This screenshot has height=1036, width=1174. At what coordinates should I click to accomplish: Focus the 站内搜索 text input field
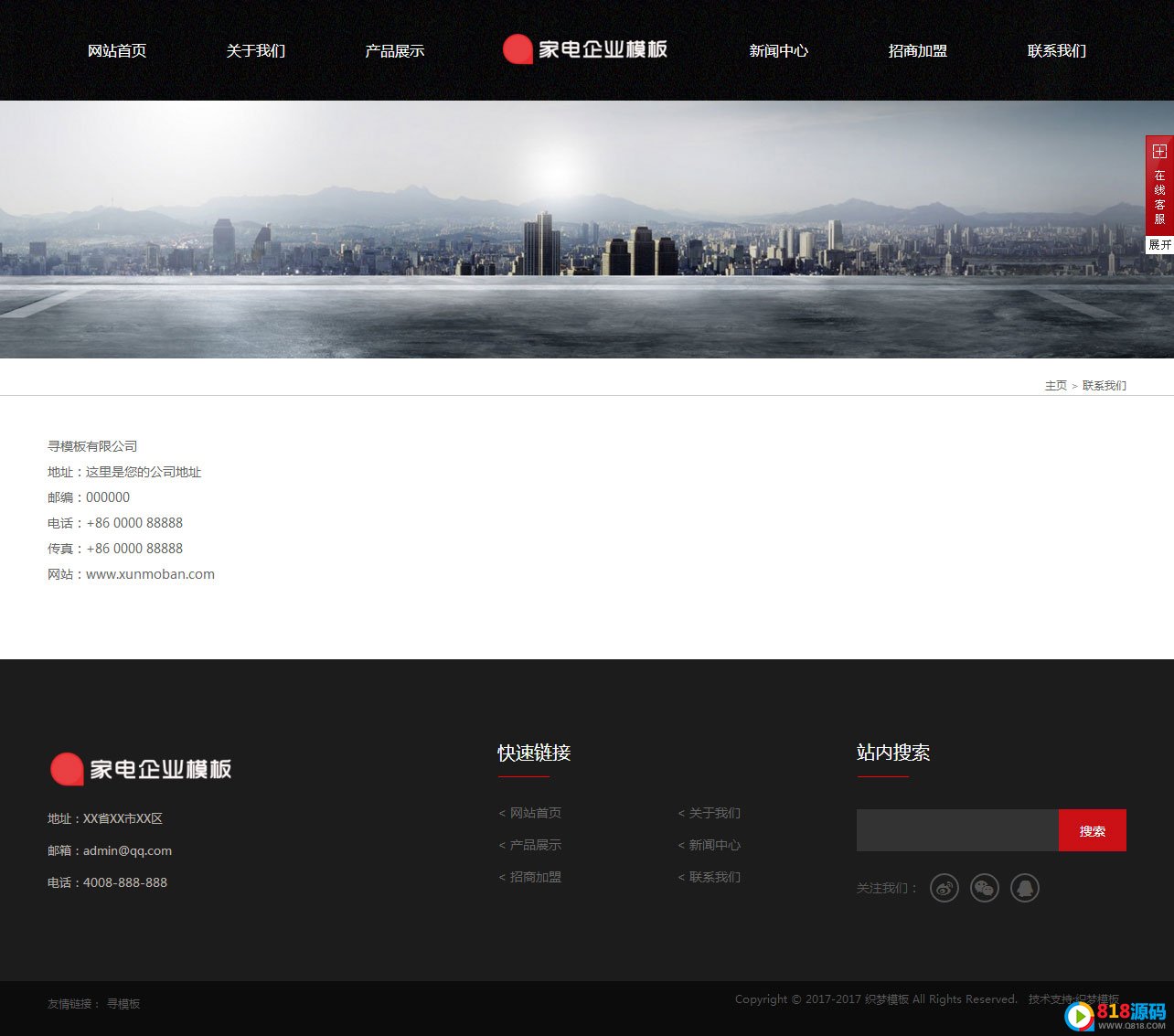[956, 830]
